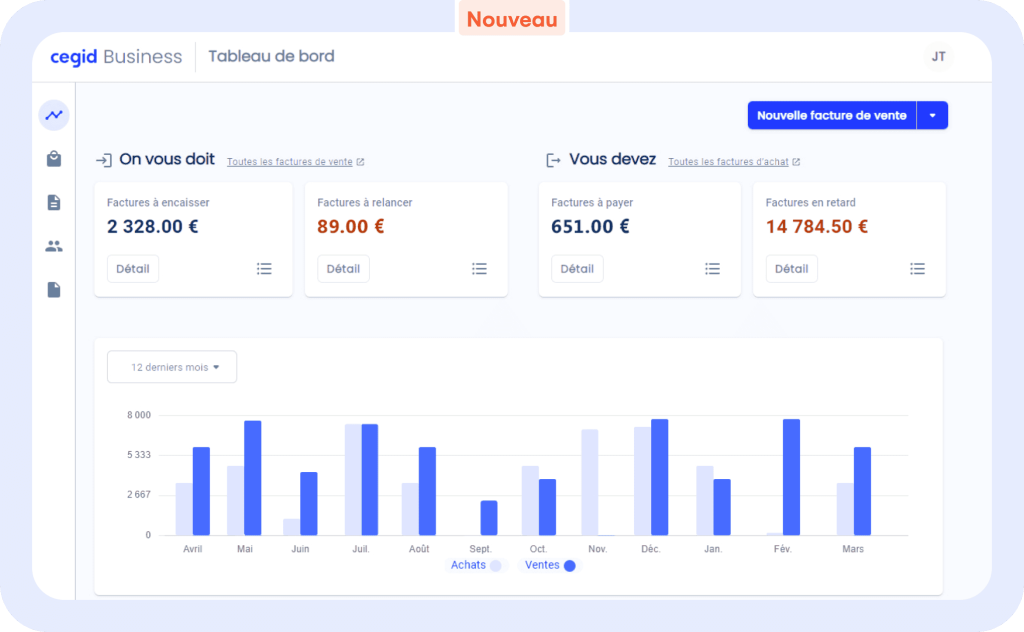Expand arrow next to Nouvelle facture de vente

[932, 116]
